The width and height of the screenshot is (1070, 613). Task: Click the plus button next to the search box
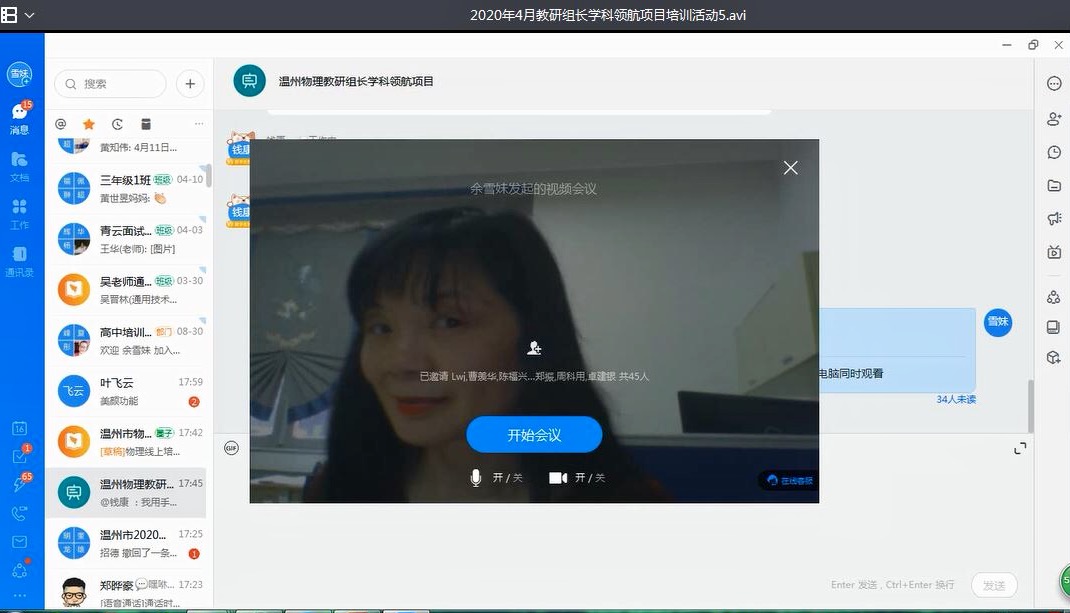point(190,84)
